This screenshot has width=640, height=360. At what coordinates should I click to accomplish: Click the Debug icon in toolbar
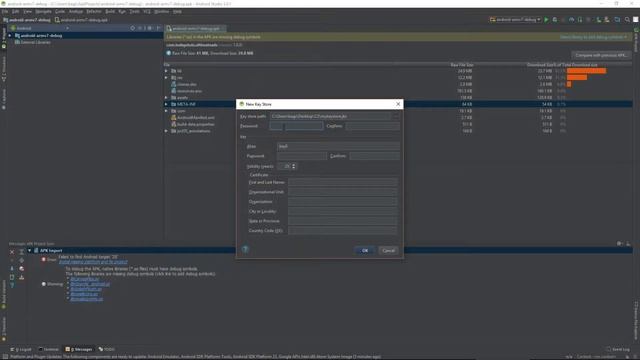555,20
